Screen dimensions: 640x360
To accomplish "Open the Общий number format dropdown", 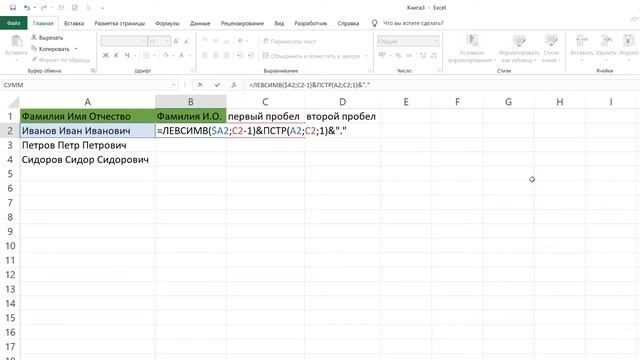I will coord(435,41).
